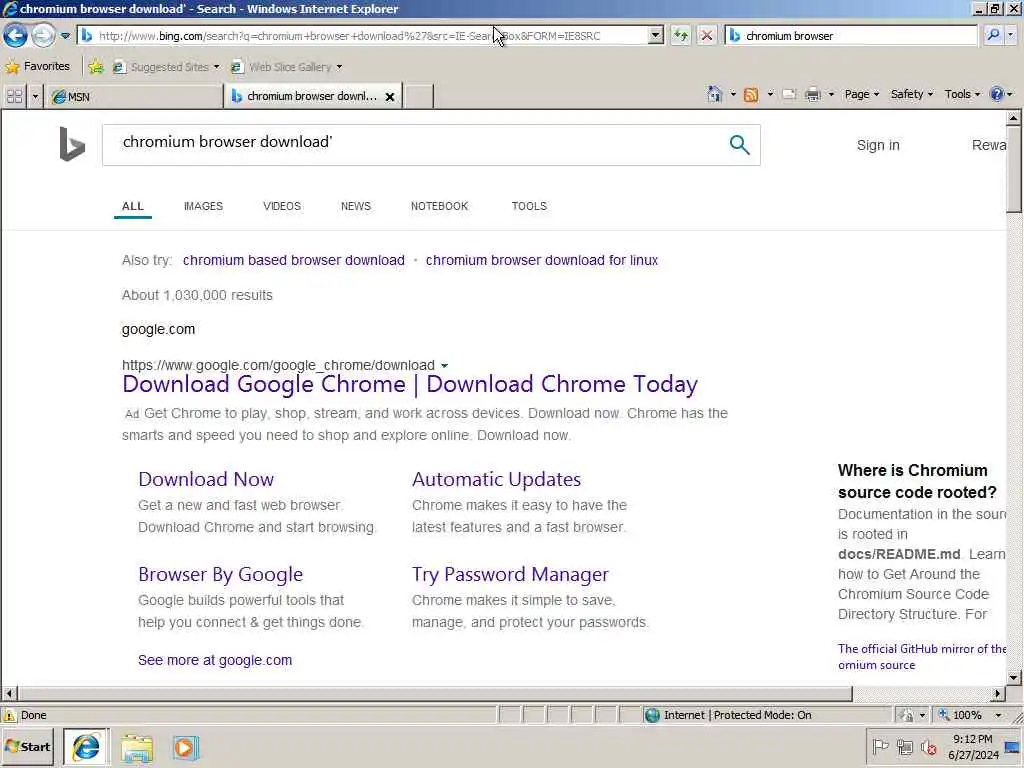Click 'chromium based browser download' suggestion
This screenshot has width=1024, height=768.
(x=294, y=260)
